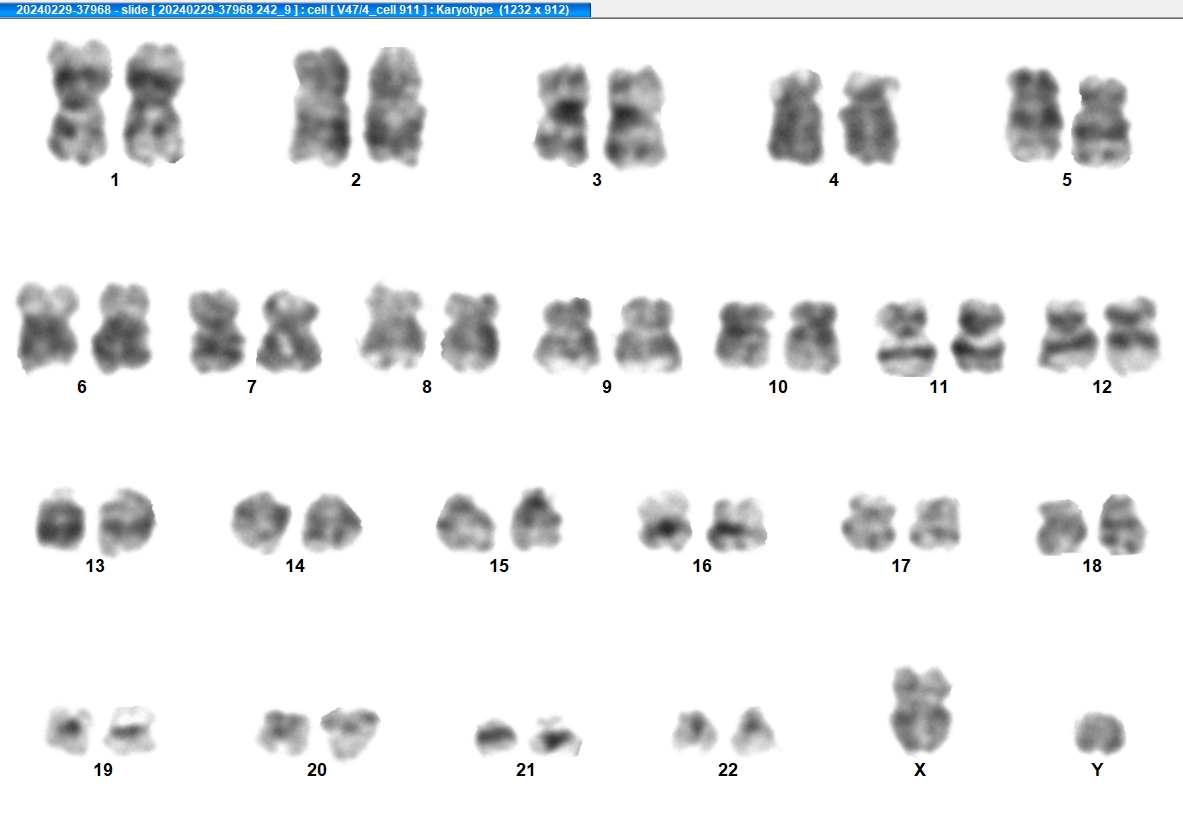Screen dimensions: 1183x822
Task: Select the left chromosome of pair 14
Action: pos(261,521)
